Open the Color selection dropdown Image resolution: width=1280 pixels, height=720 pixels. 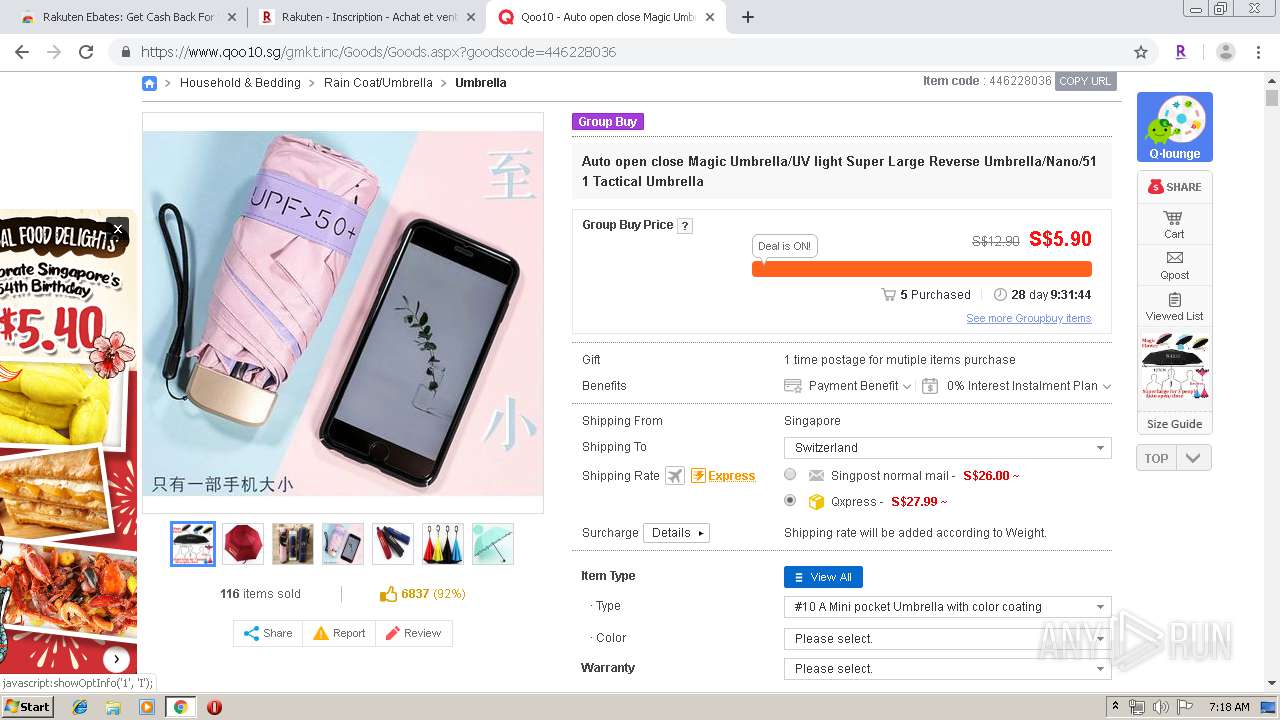click(947, 639)
